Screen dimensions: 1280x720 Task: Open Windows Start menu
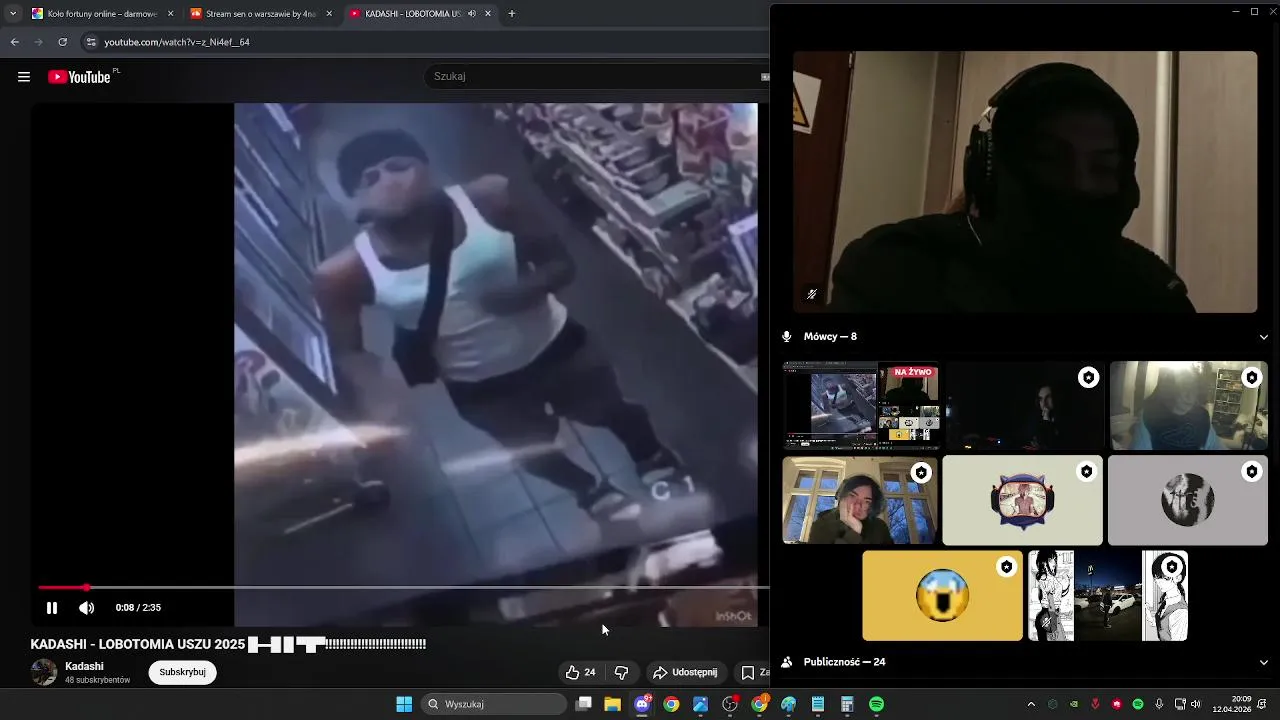tap(404, 704)
